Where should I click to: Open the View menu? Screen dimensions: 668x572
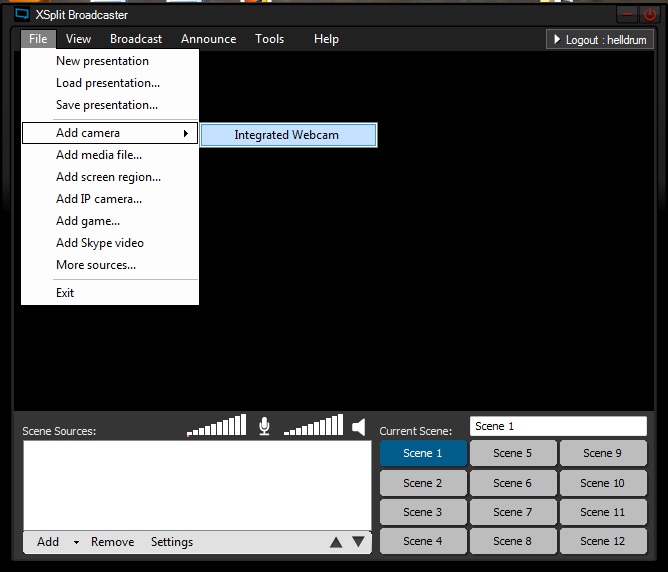(78, 39)
